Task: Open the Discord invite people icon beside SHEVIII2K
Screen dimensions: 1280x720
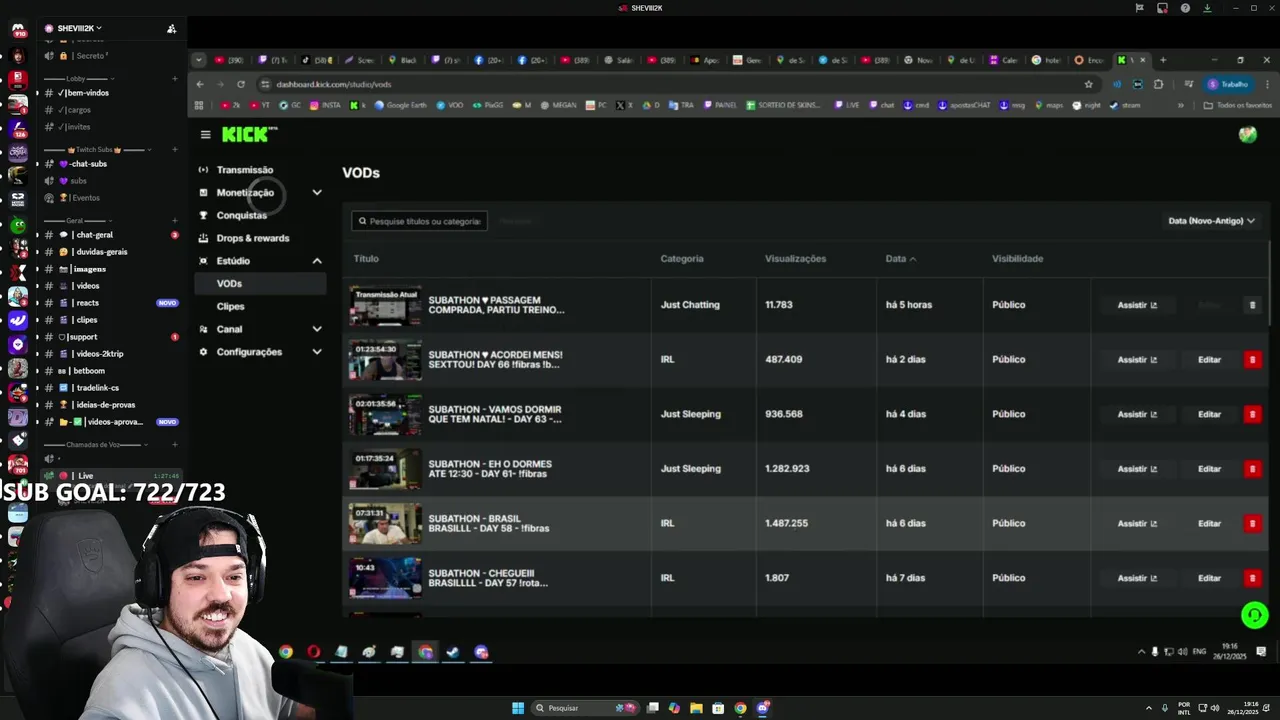Action: [x=172, y=28]
